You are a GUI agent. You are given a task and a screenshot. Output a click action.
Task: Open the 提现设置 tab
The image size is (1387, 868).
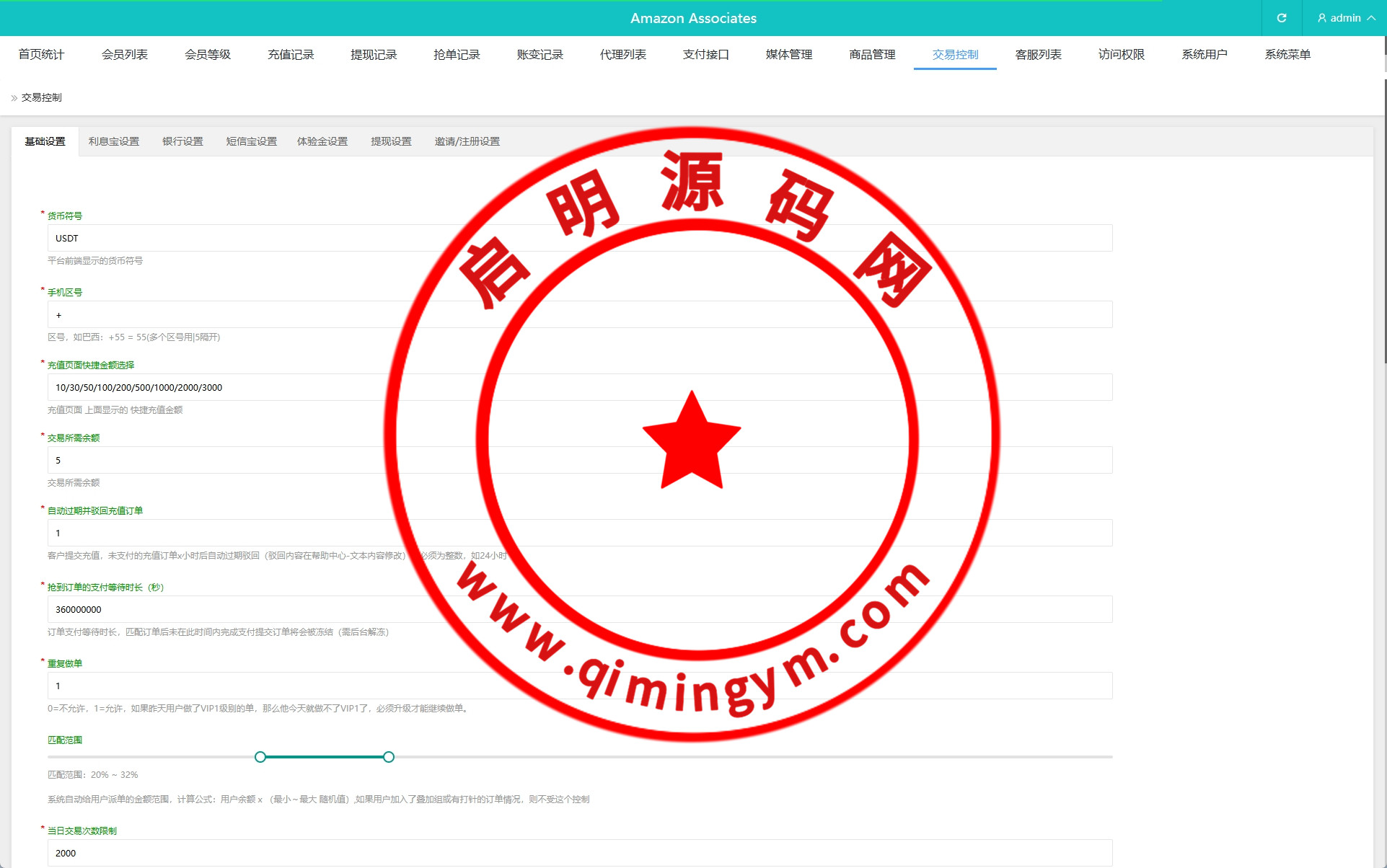tap(391, 141)
